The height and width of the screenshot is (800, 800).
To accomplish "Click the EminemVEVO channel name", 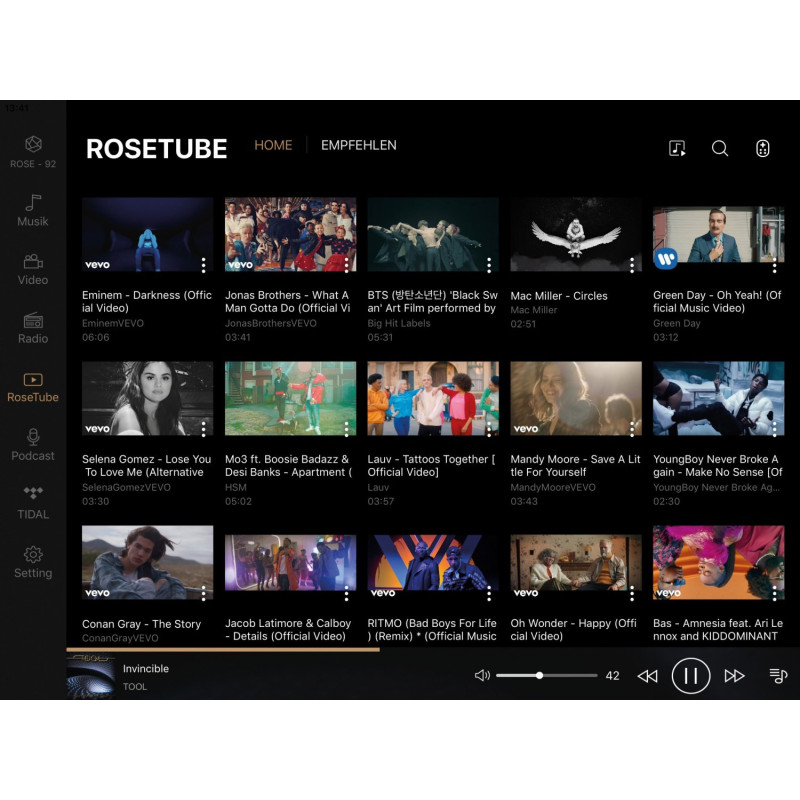I will pyautogui.click(x=113, y=323).
